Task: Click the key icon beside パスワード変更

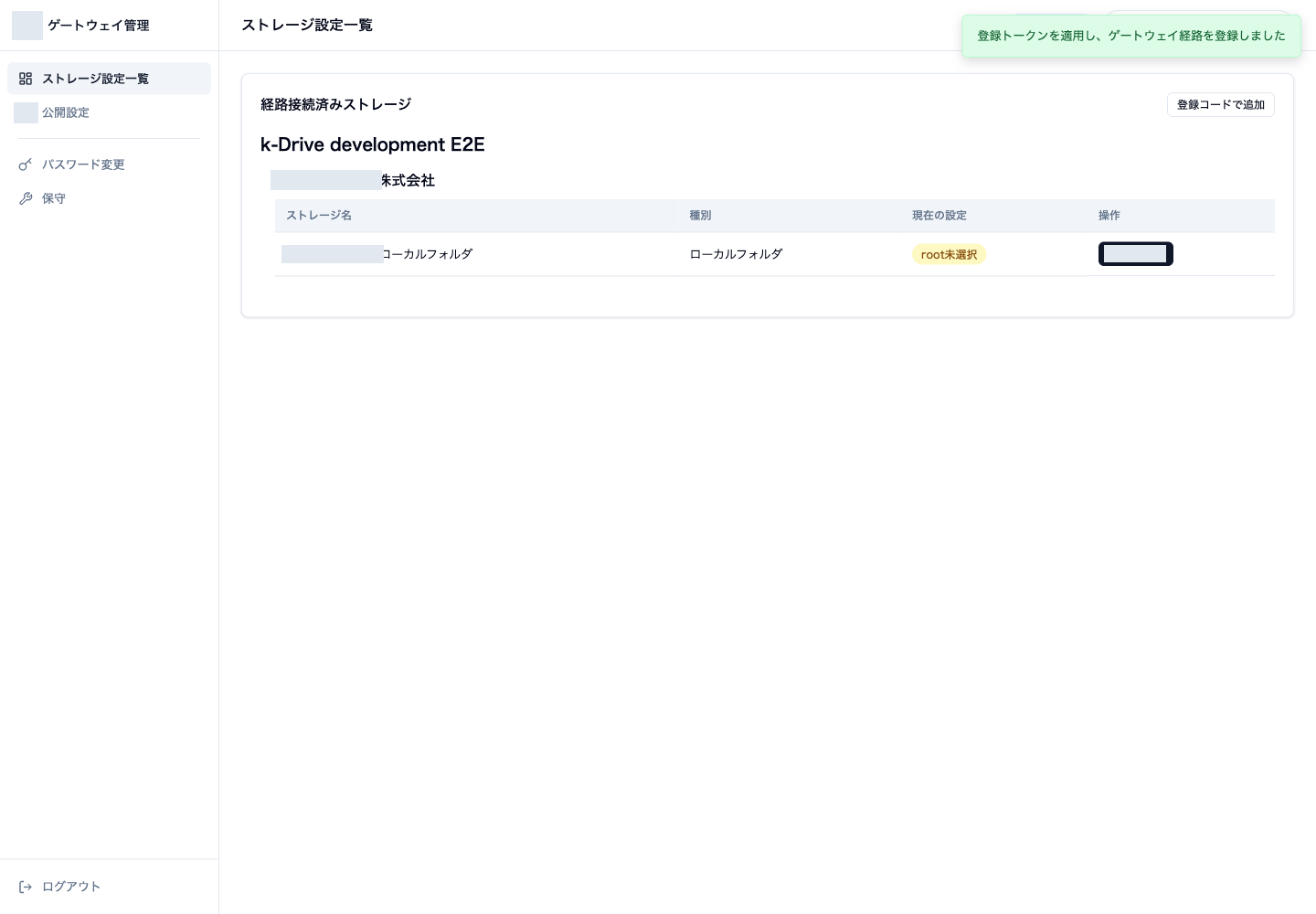Action: (26, 165)
